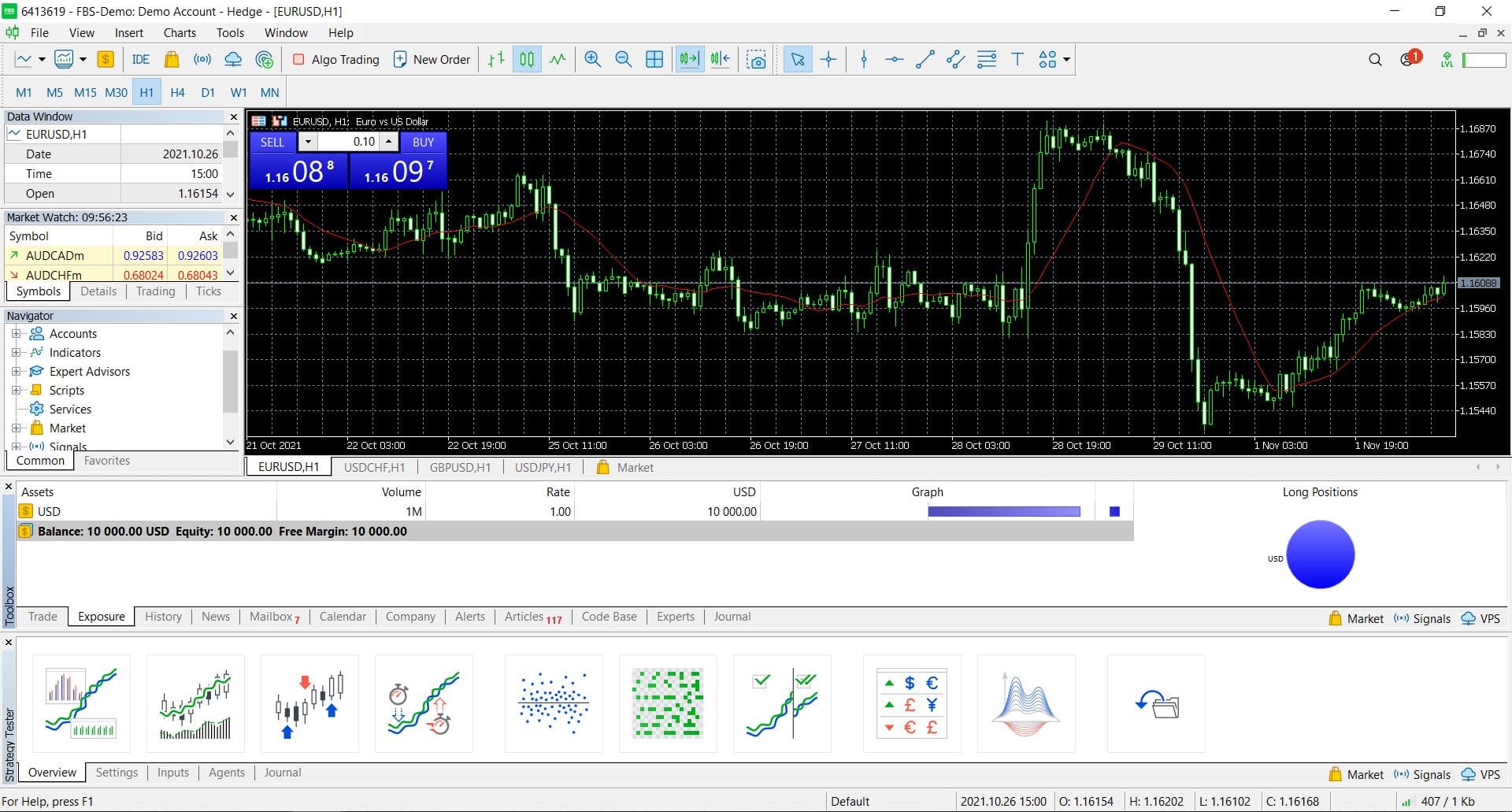Open the IDE MetaEditor
The height and width of the screenshot is (812, 1512).
[140, 60]
